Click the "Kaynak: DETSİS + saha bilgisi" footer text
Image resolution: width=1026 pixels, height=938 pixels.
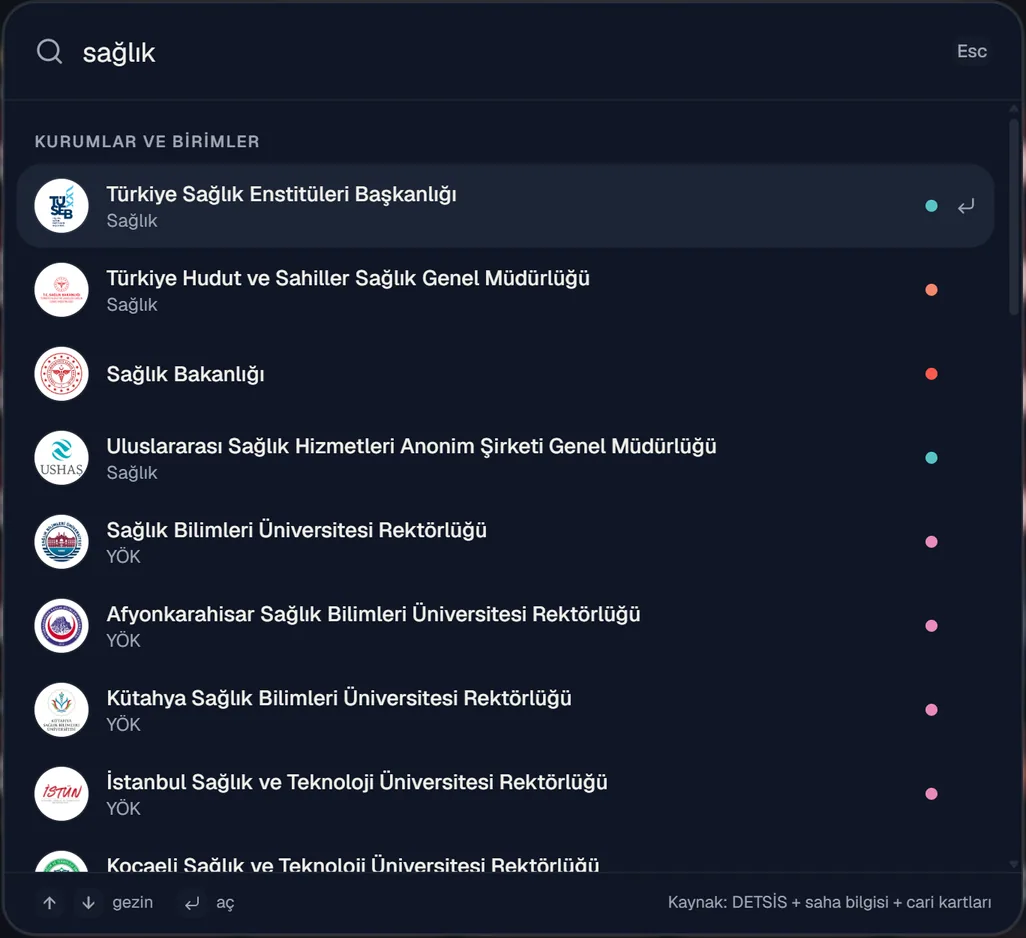tap(829, 903)
